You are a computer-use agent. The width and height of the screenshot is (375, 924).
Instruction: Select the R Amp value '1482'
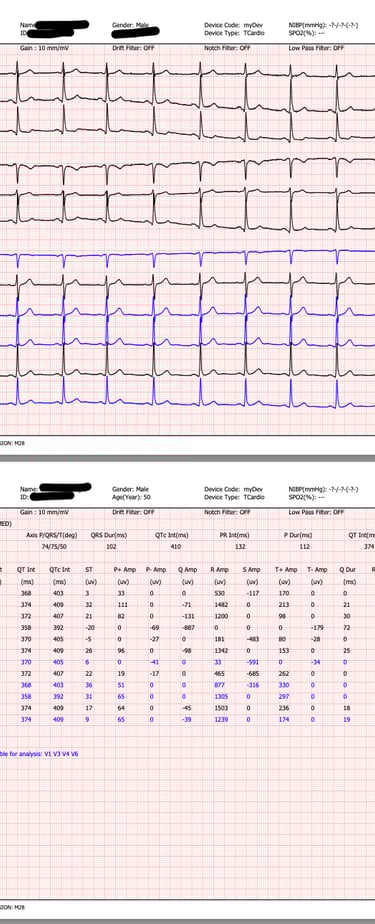pyautogui.click(x=221, y=604)
